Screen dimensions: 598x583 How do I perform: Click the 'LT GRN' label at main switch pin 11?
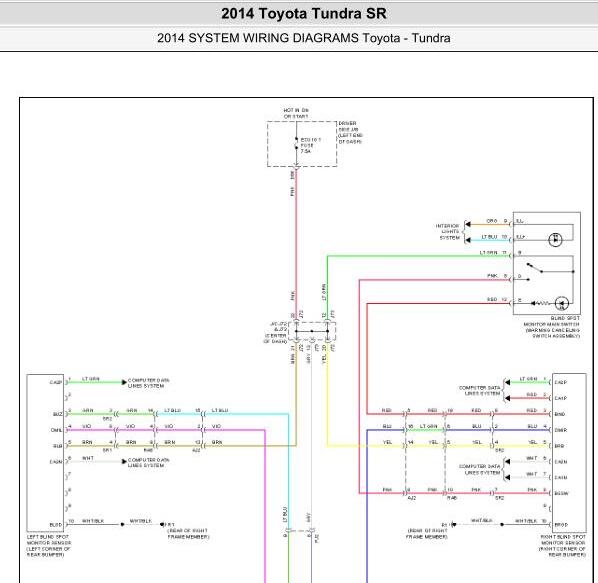pyautogui.click(x=489, y=253)
